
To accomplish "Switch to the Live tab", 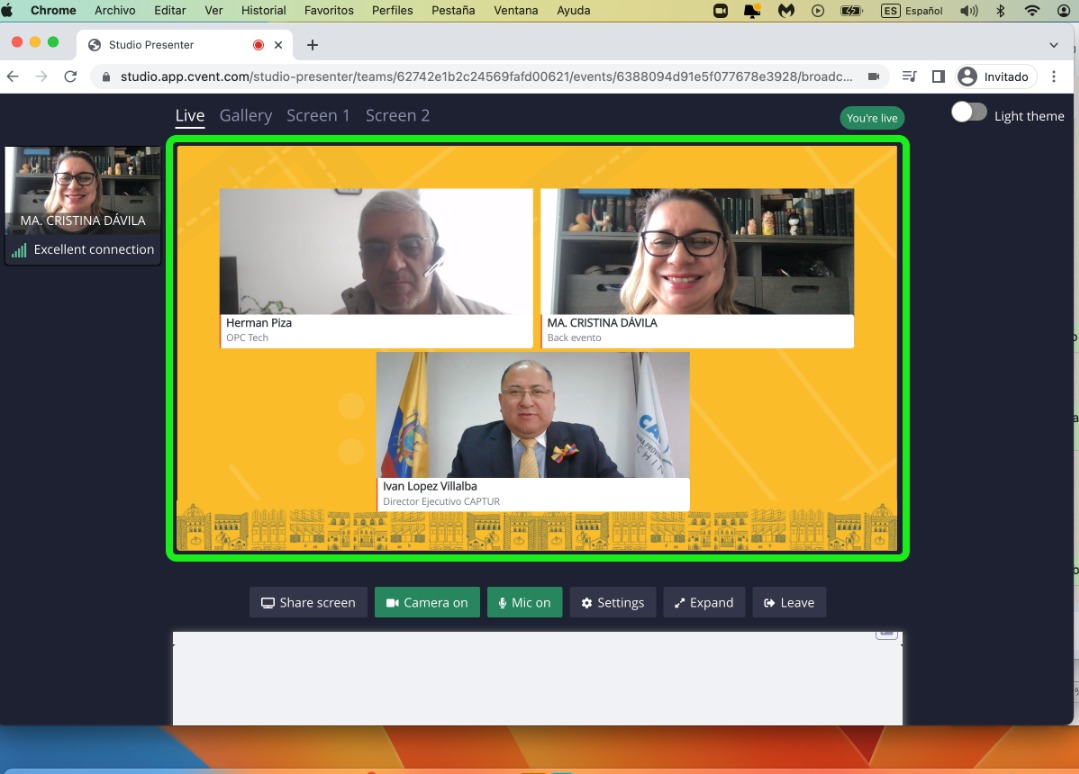I will pos(190,116).
